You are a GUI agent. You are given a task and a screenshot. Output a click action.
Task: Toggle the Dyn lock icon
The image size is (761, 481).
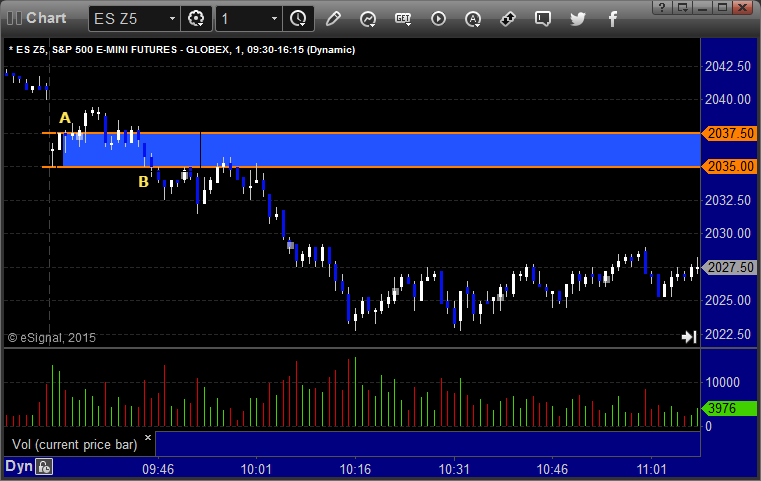click(44, 467)
